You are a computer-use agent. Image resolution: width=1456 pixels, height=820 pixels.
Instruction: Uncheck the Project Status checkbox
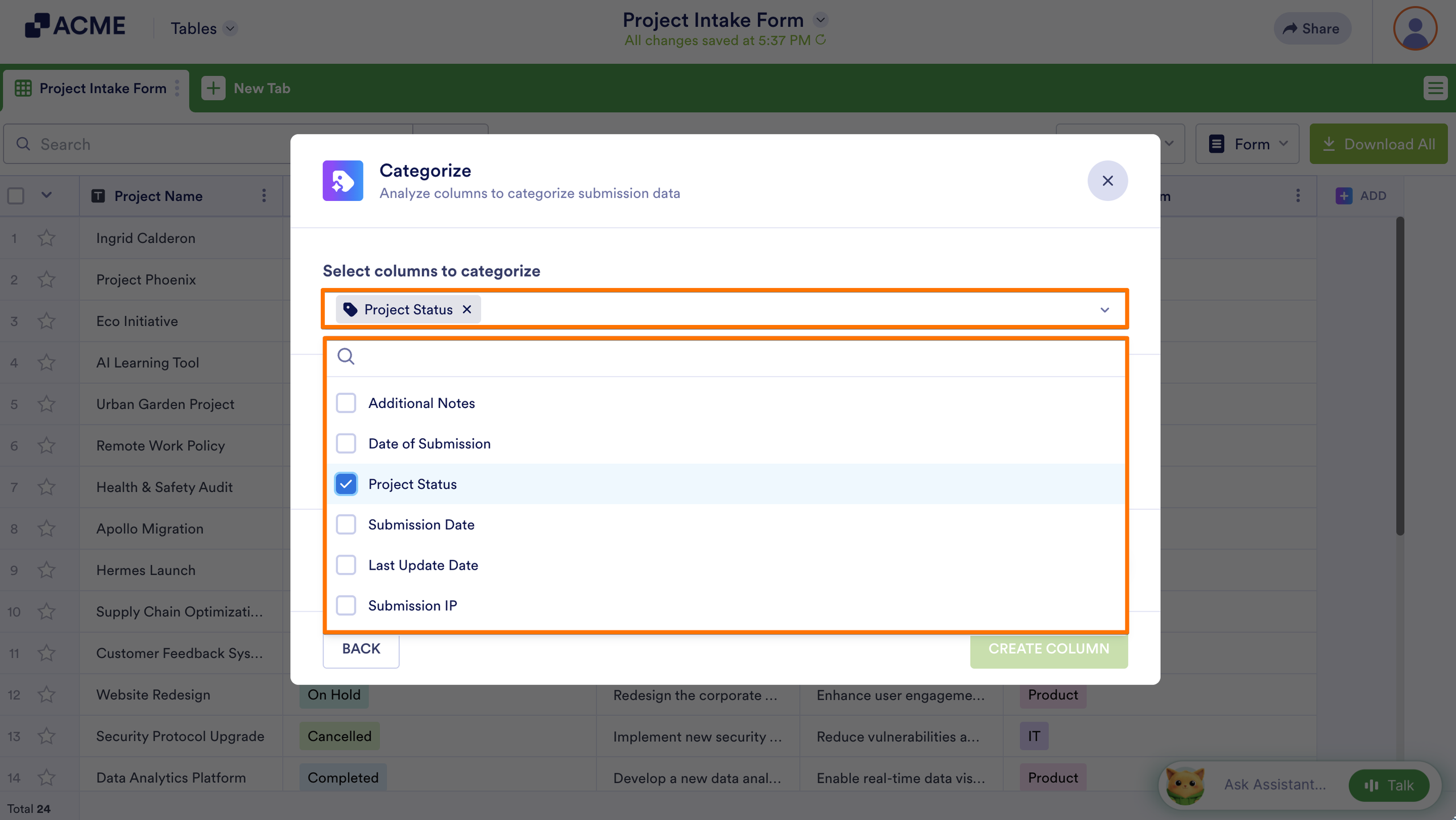pyautogui.click(x=346, y=484)
